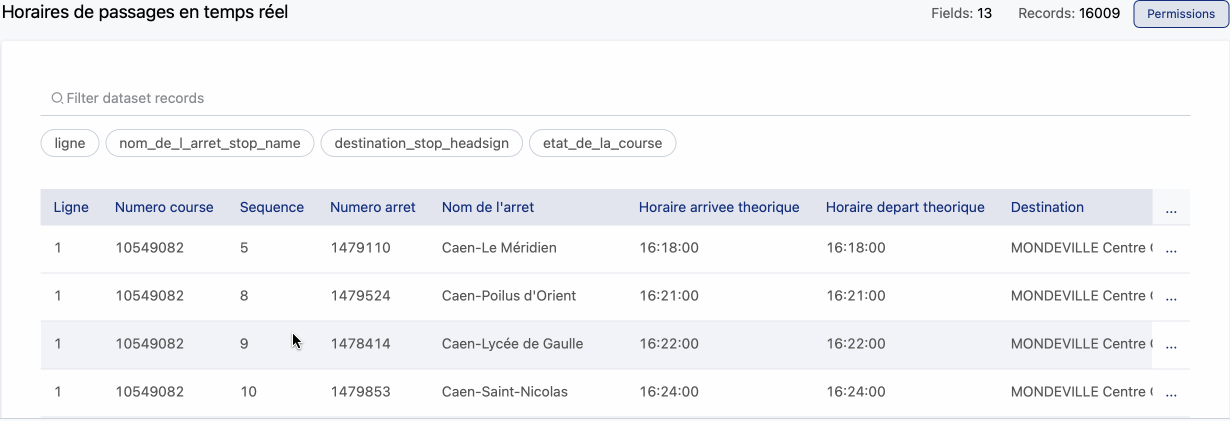Sort by Nom de l'arret header
The width and height of the screenshot is (1230, 421).
488,207
